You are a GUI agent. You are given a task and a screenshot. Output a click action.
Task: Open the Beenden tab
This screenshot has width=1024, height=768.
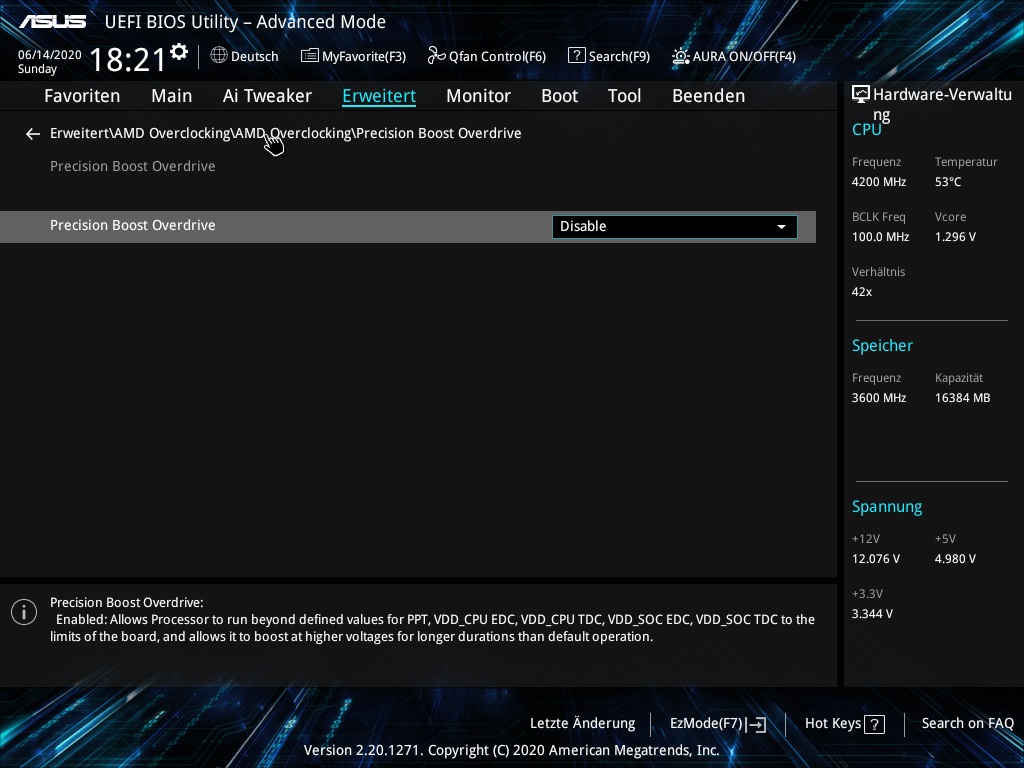tap(709, 96)
